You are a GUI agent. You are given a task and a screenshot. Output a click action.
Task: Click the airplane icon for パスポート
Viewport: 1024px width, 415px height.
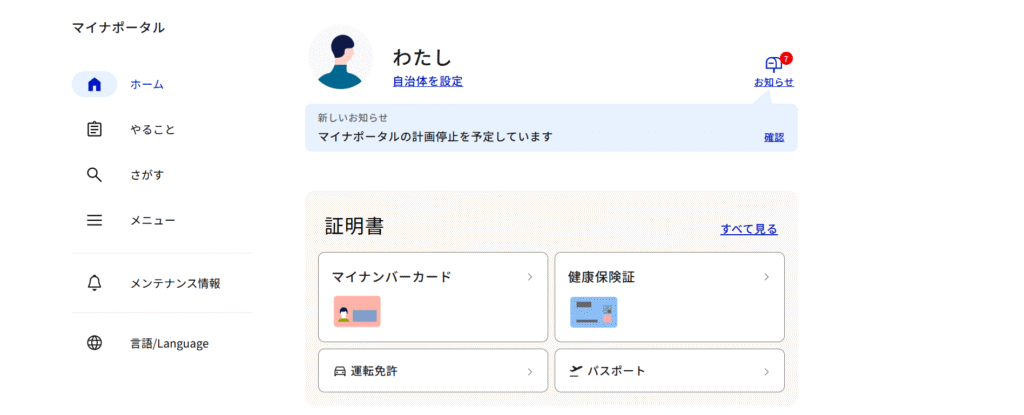point(575,371)
